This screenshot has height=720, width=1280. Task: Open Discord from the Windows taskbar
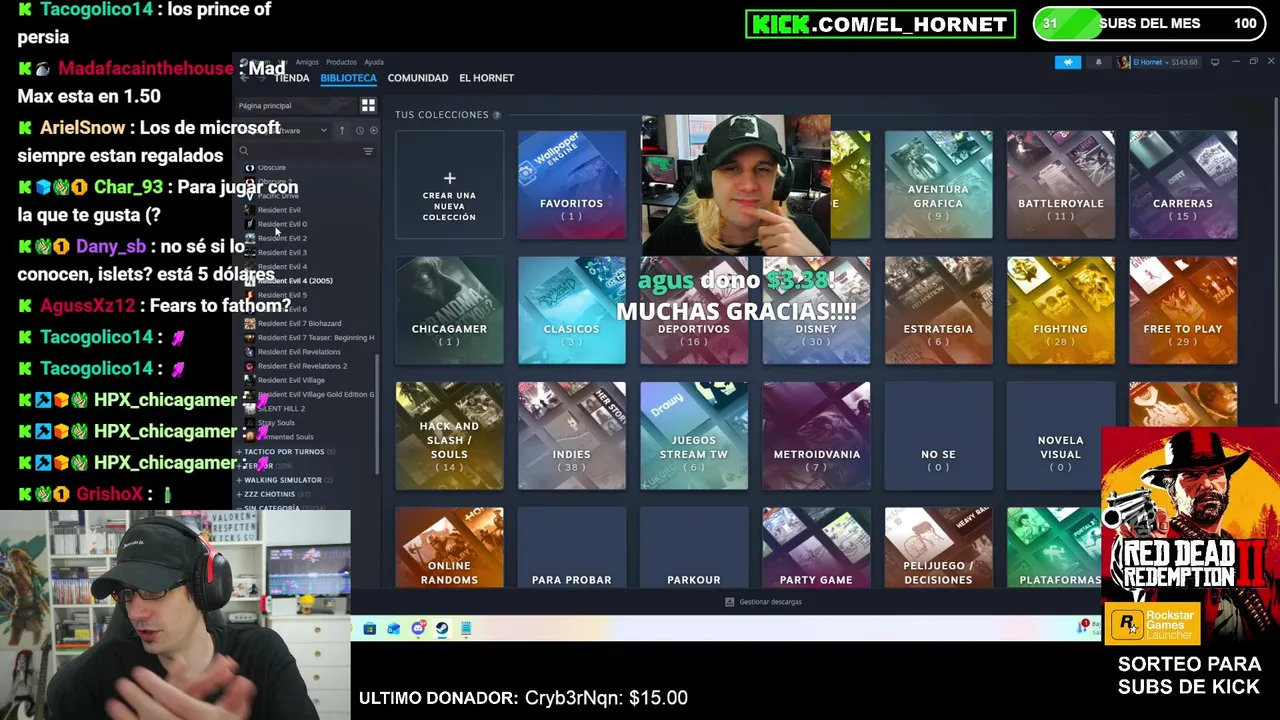pos(418,629)
